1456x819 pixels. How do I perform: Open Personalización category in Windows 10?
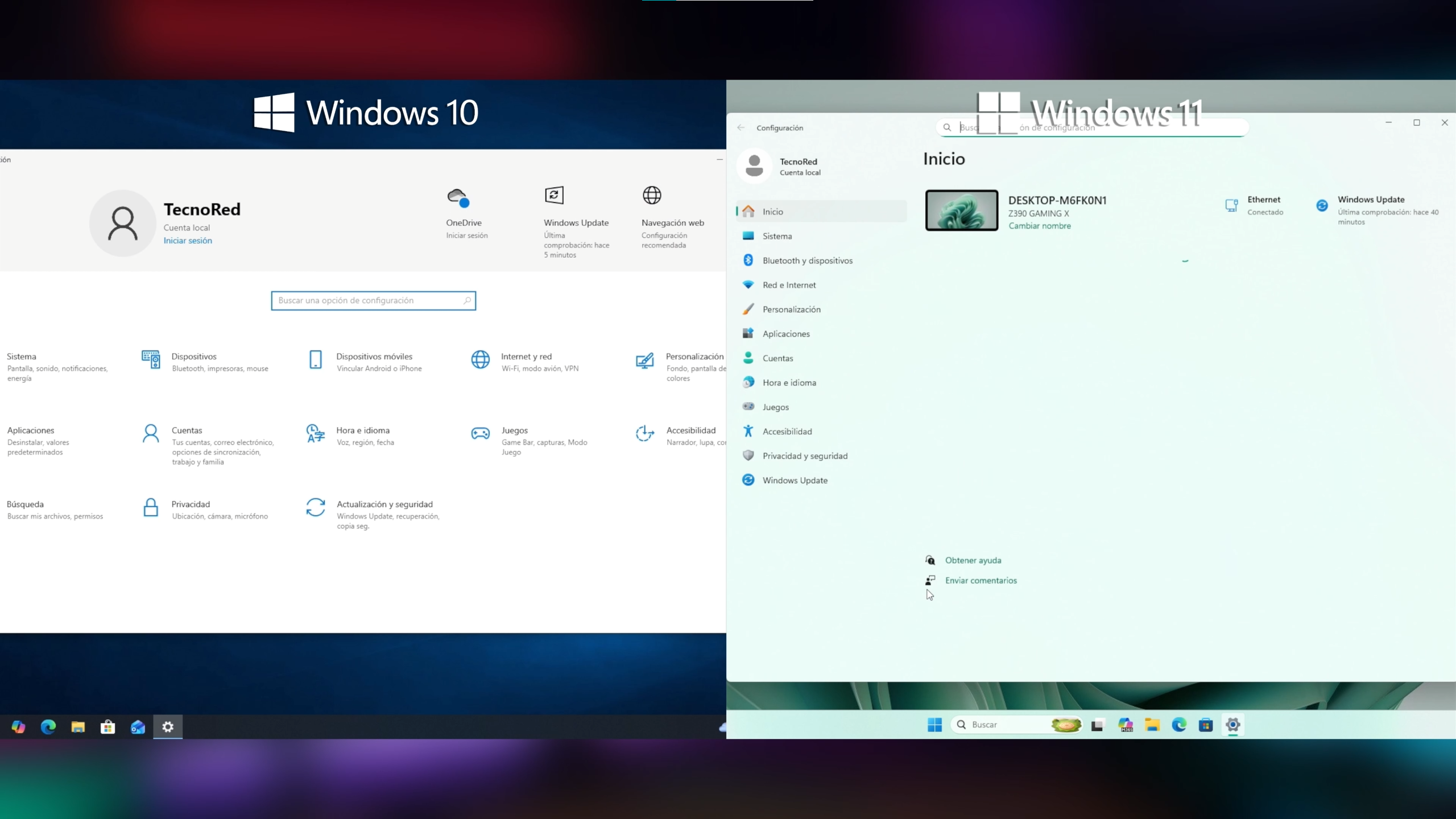tap(681, 366)
